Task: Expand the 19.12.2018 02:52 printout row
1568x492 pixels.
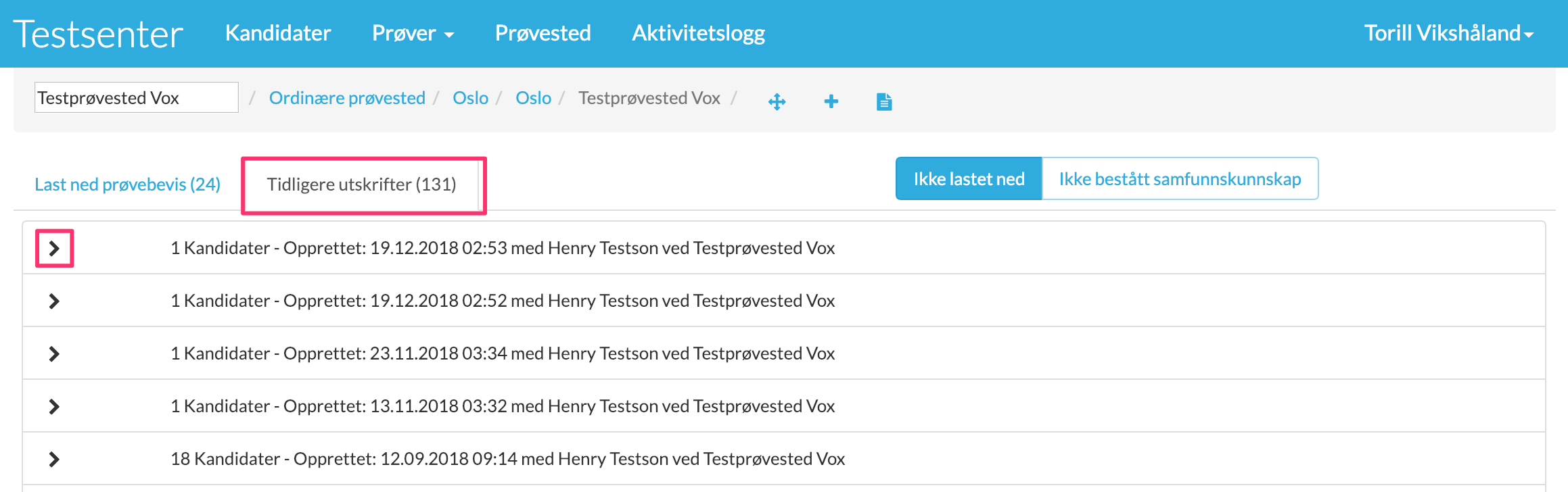Action: [54, 301]
